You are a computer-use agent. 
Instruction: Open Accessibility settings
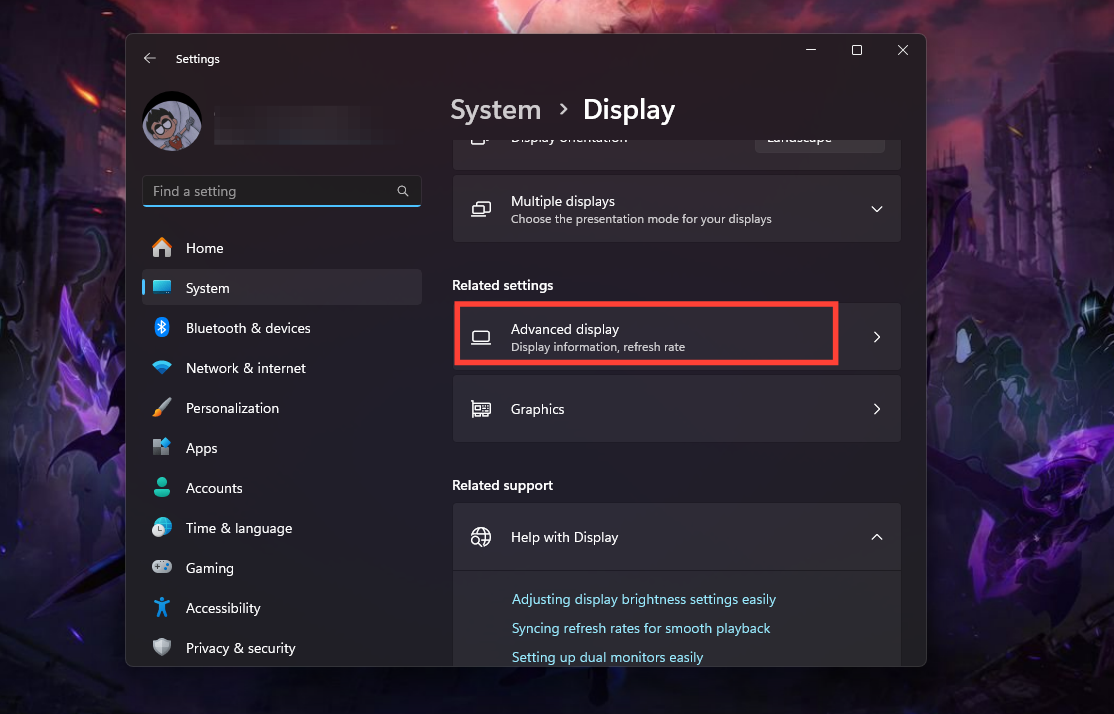[281, 608]
